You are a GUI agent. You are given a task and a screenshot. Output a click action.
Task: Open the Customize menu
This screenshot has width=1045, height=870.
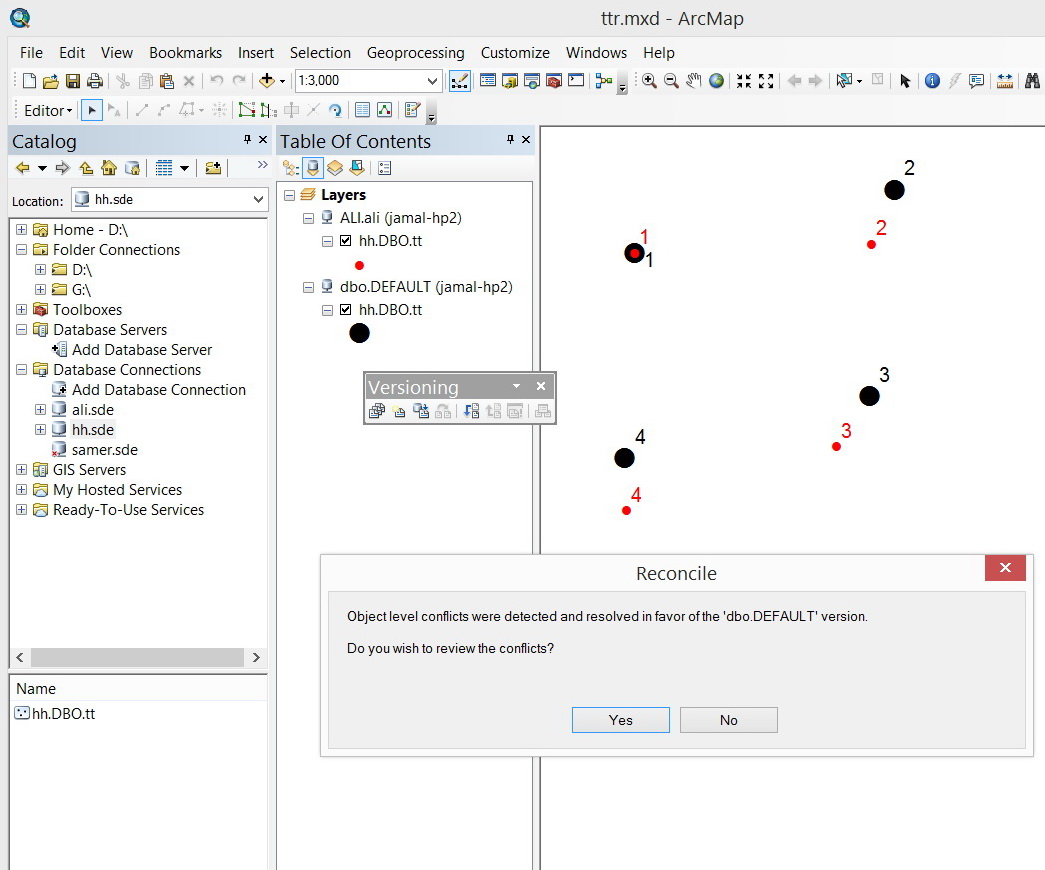(515, 53)
